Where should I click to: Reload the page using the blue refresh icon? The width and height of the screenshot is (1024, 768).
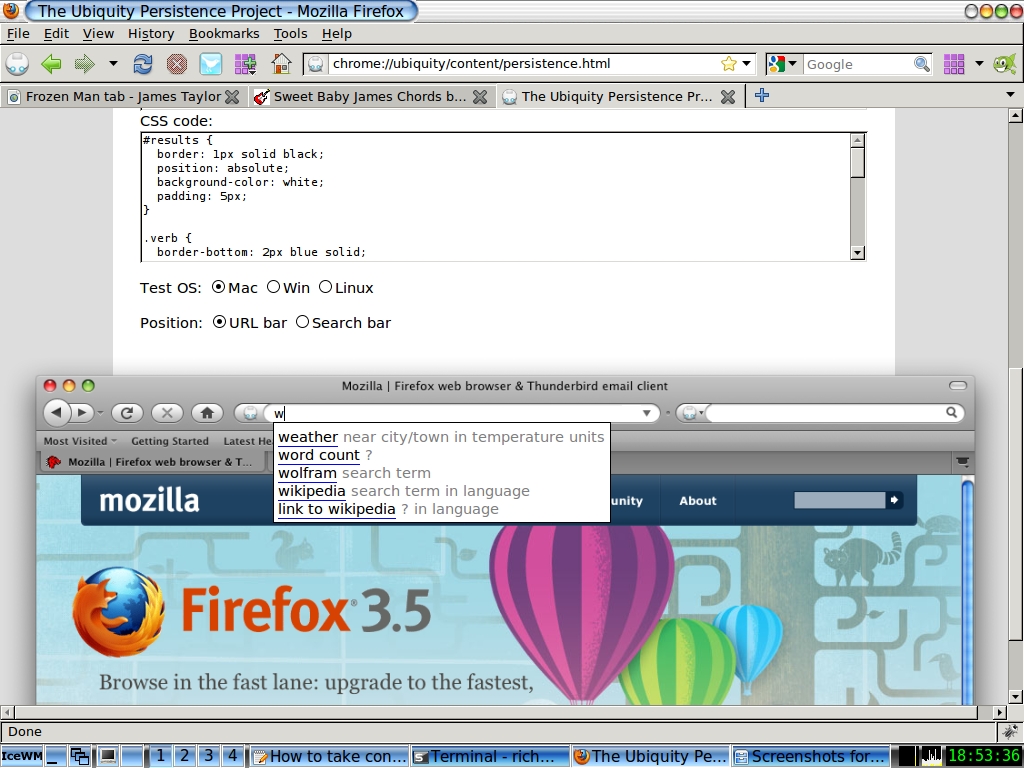[142, 64]
